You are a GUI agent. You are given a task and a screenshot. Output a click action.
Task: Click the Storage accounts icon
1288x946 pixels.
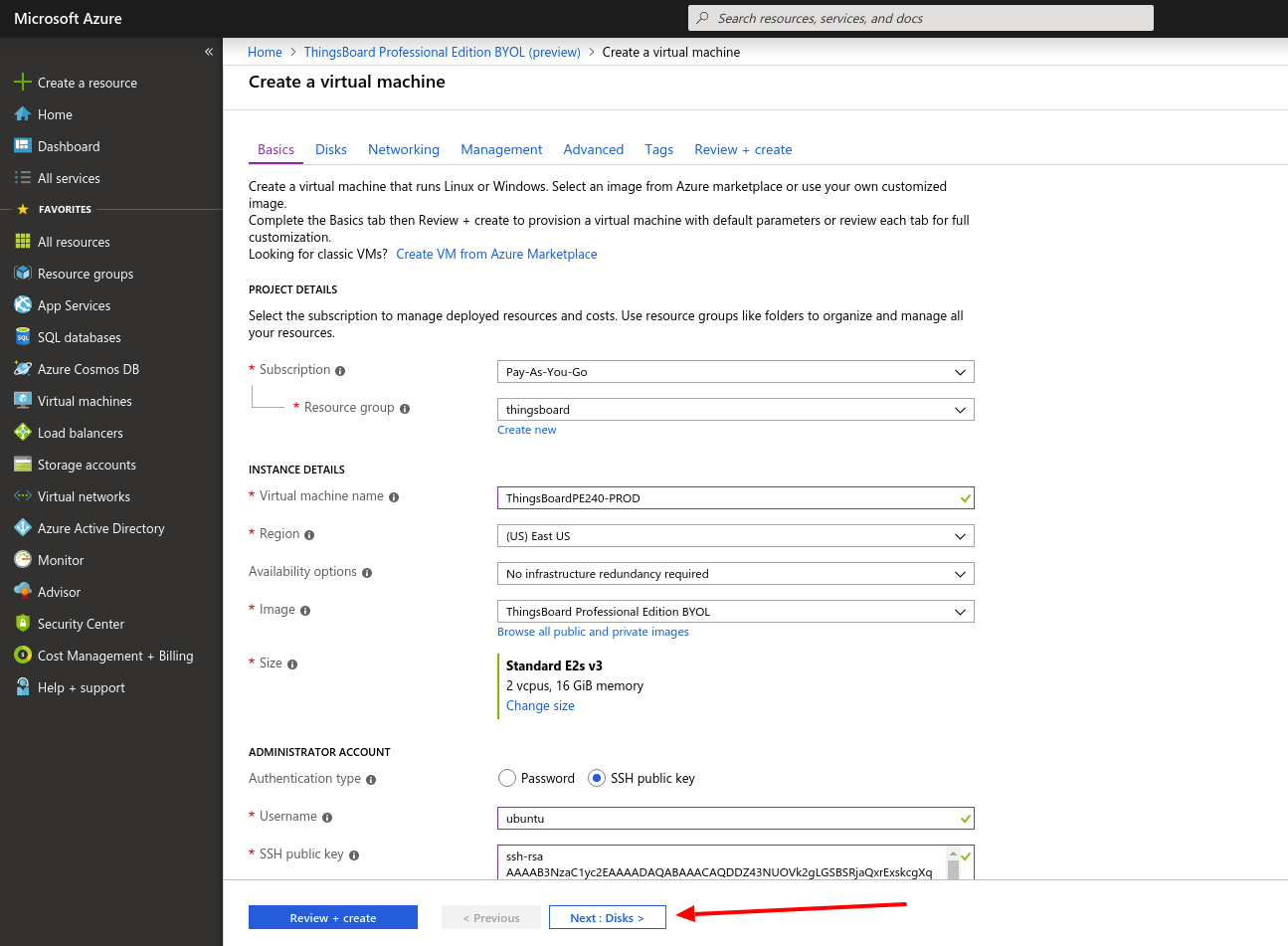click(22, 465)
